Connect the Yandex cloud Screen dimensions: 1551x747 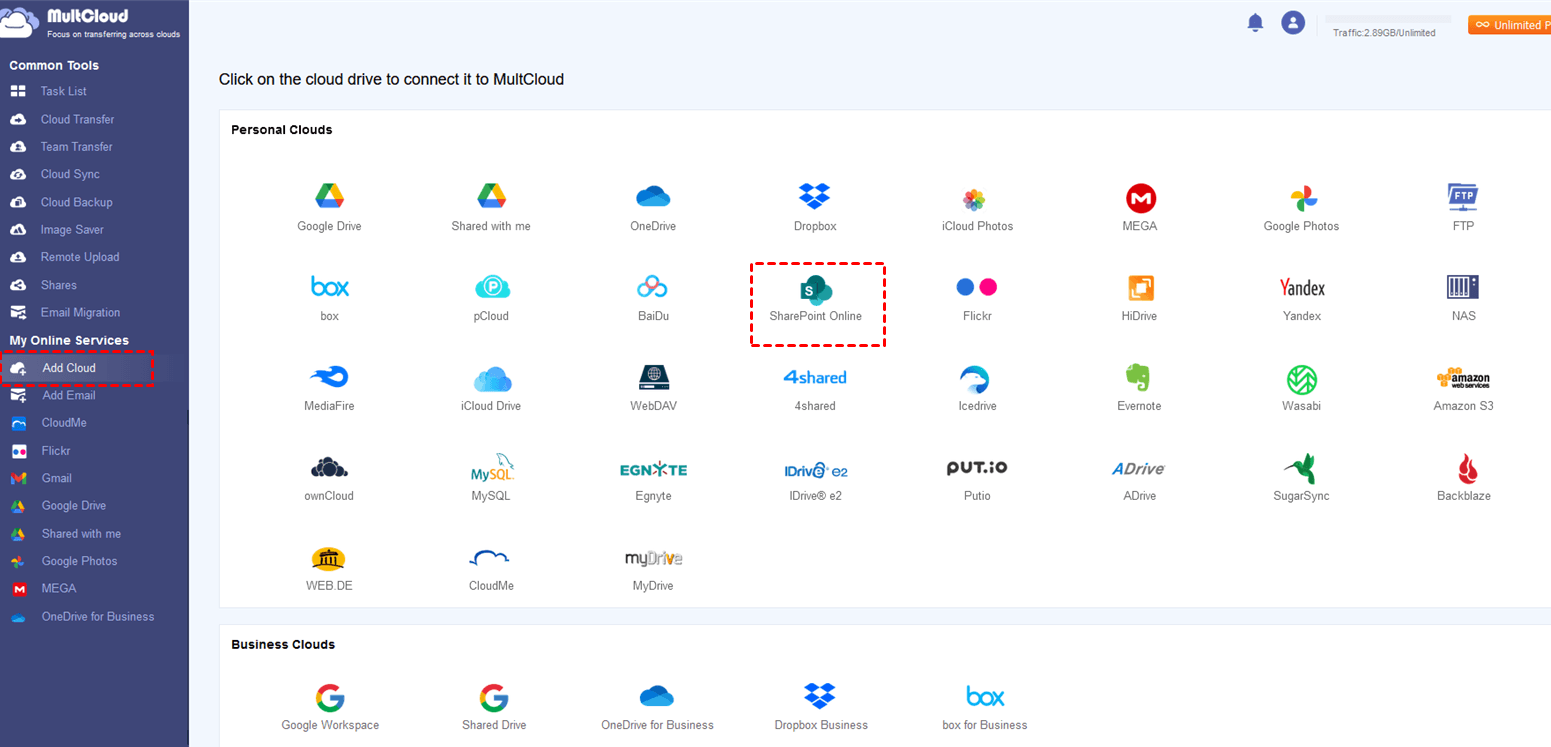click(1302, 288)
